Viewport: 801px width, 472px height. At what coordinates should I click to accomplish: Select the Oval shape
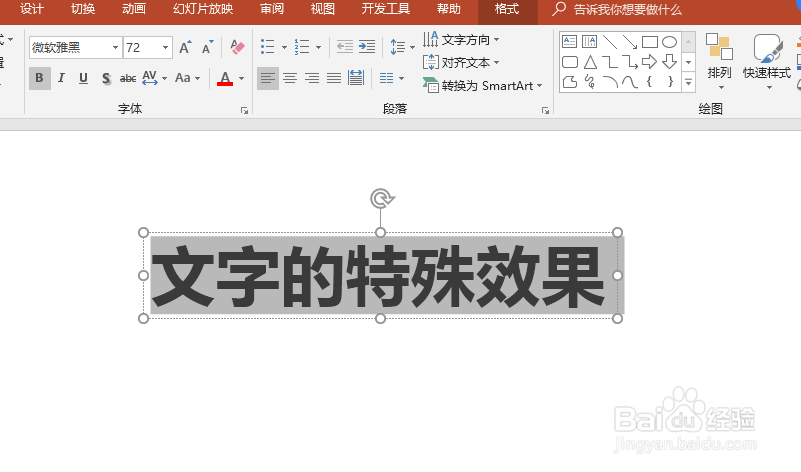click(x=669, y=42)
